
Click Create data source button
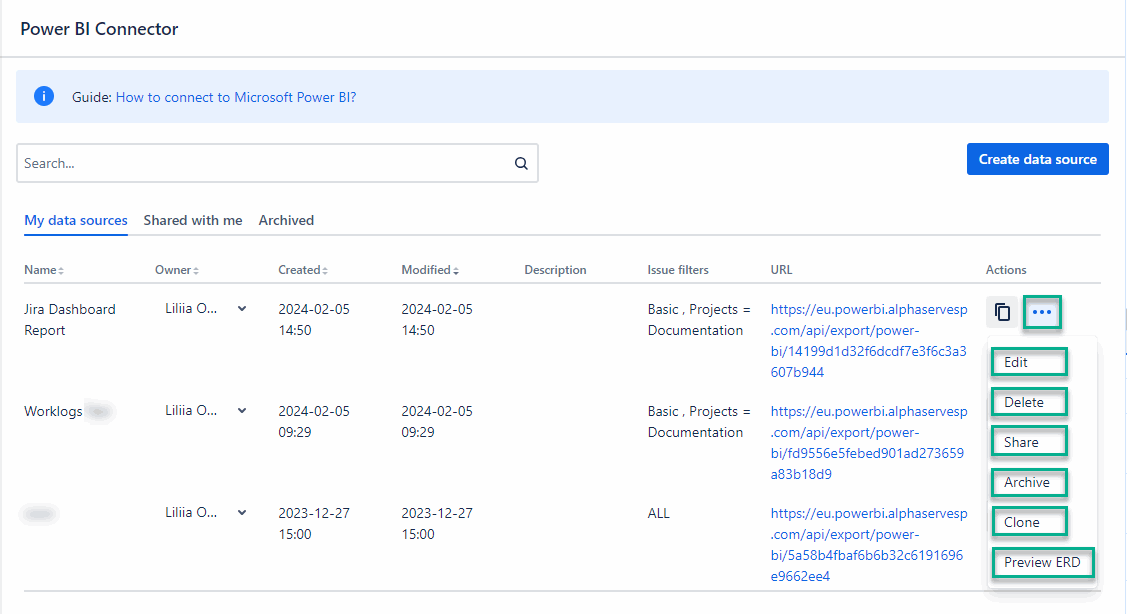[1037, 159]
